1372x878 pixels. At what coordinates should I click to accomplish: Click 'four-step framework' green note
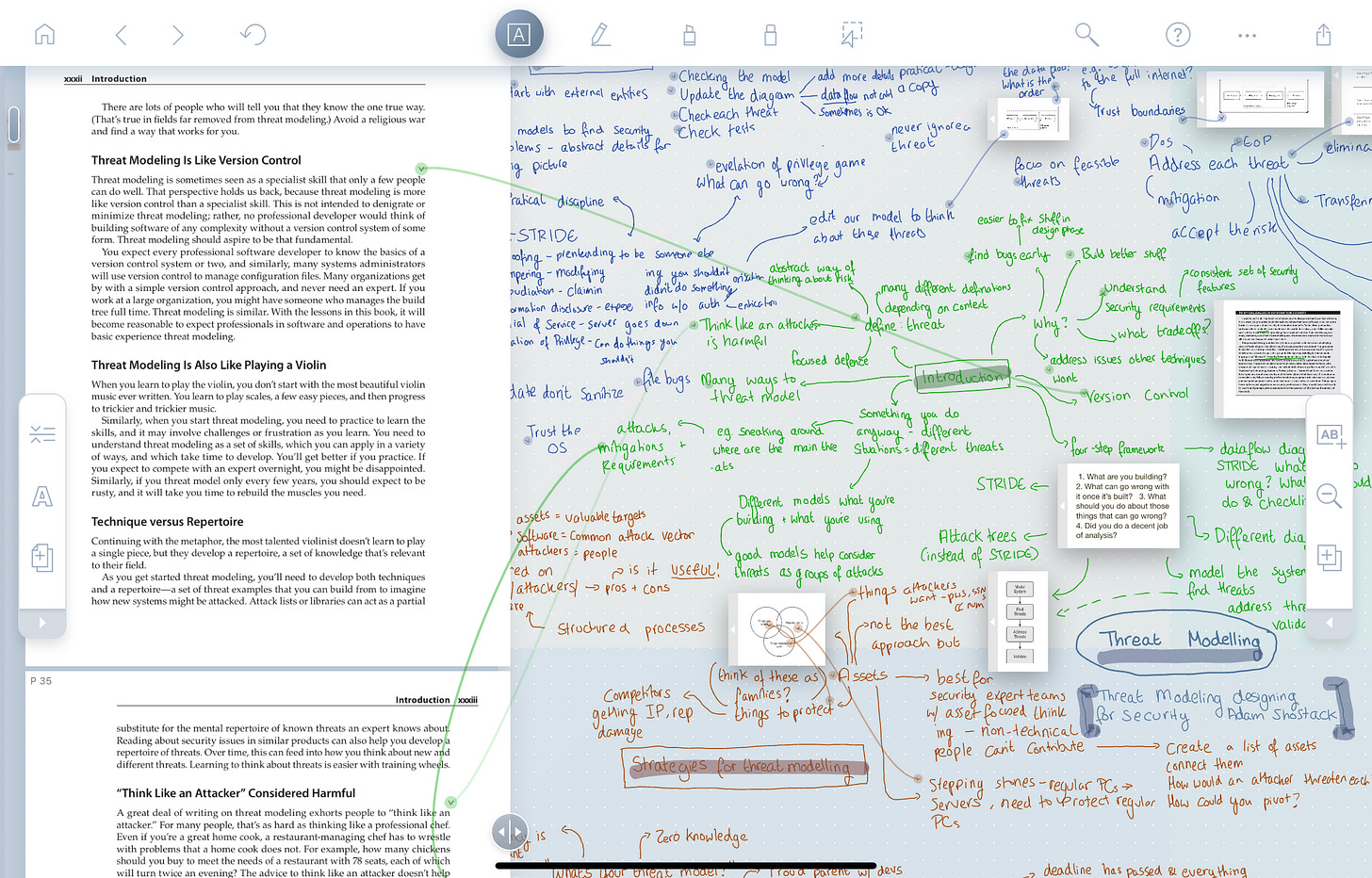pyautogui.click(x=1118, y=448)
